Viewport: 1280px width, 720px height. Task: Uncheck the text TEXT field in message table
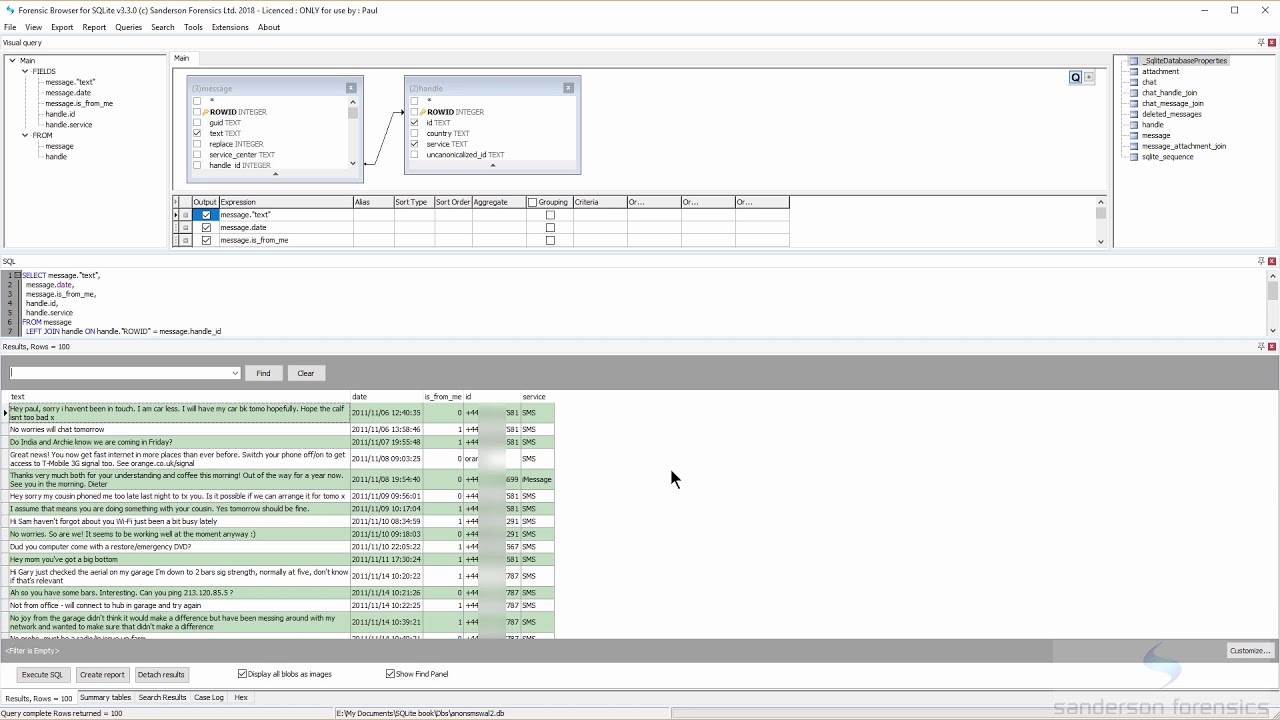coord(197,133)
